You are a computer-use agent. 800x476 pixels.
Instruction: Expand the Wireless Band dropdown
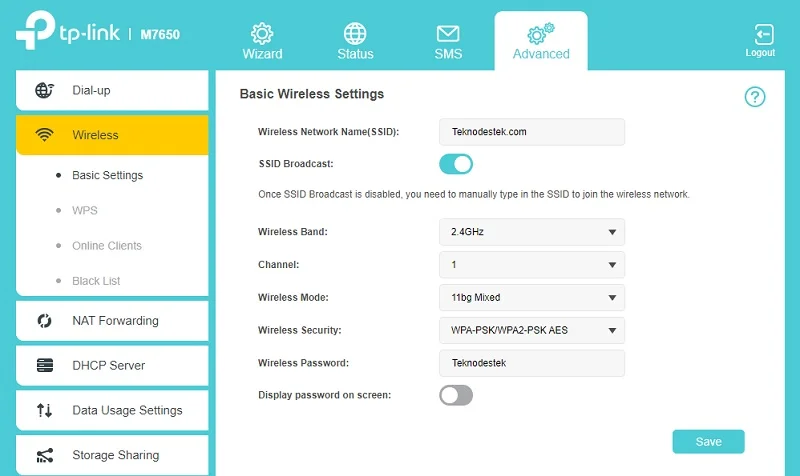tap(531, 232)
